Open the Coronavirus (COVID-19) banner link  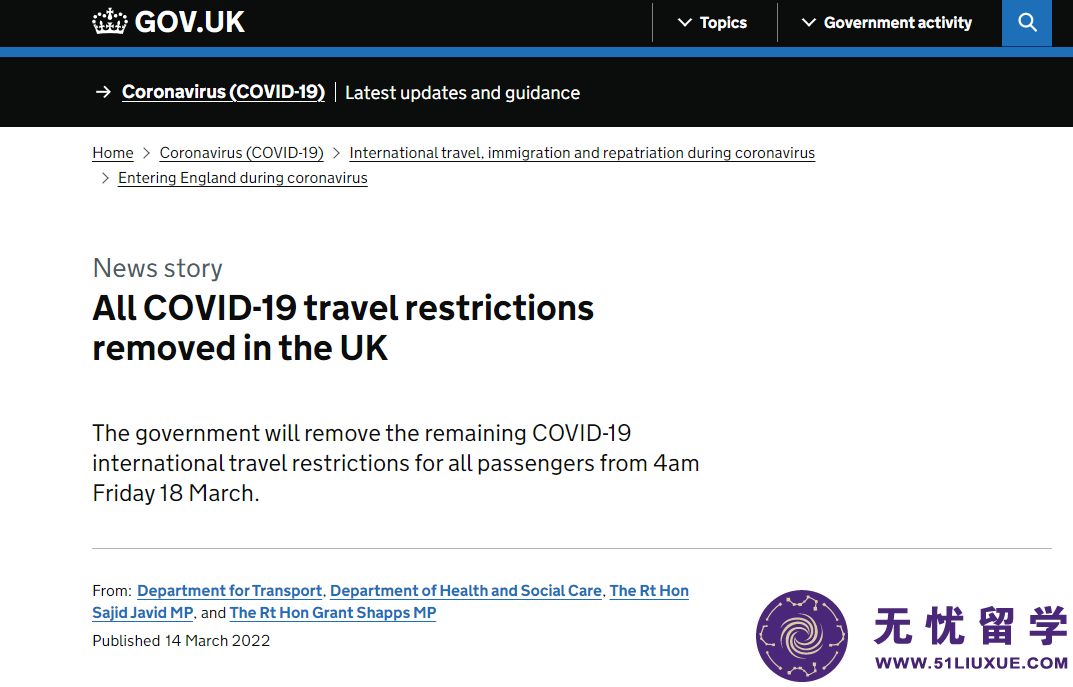coord(223,92)
